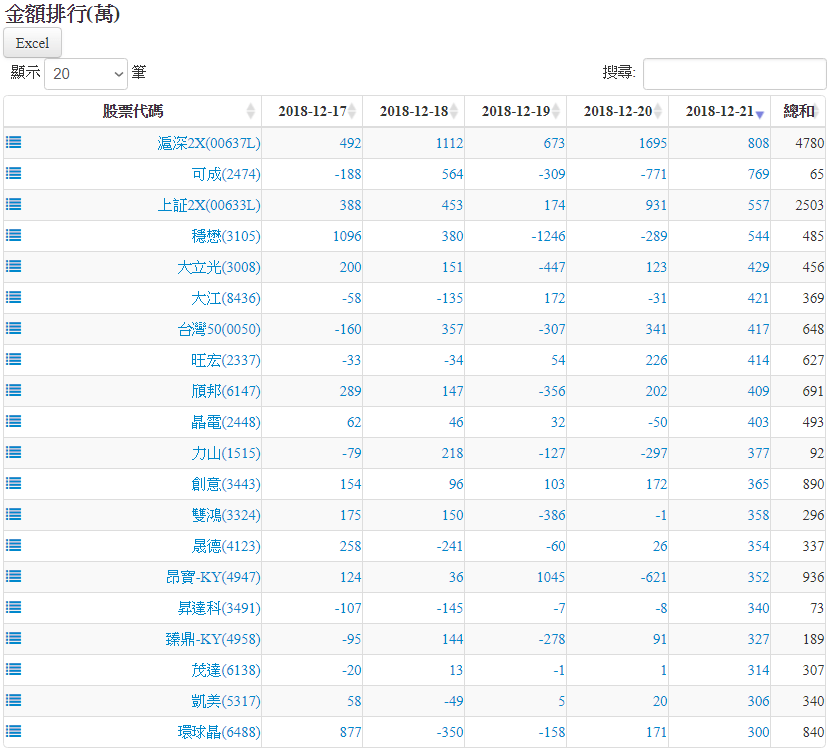
Task: Click the list icon beside 大立光(3008)
Action: coord(14,266)
